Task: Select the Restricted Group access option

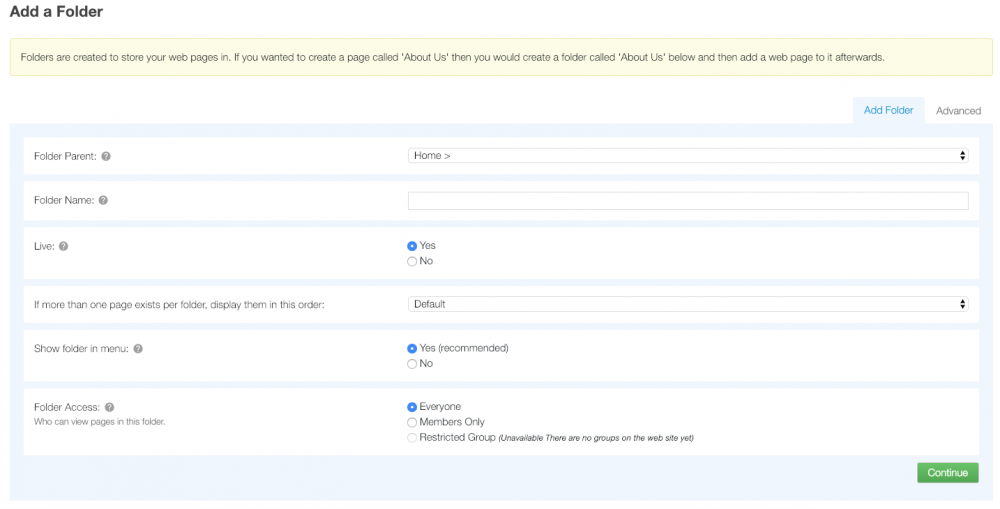Action: pyautogui.click(x=412, y=438)
